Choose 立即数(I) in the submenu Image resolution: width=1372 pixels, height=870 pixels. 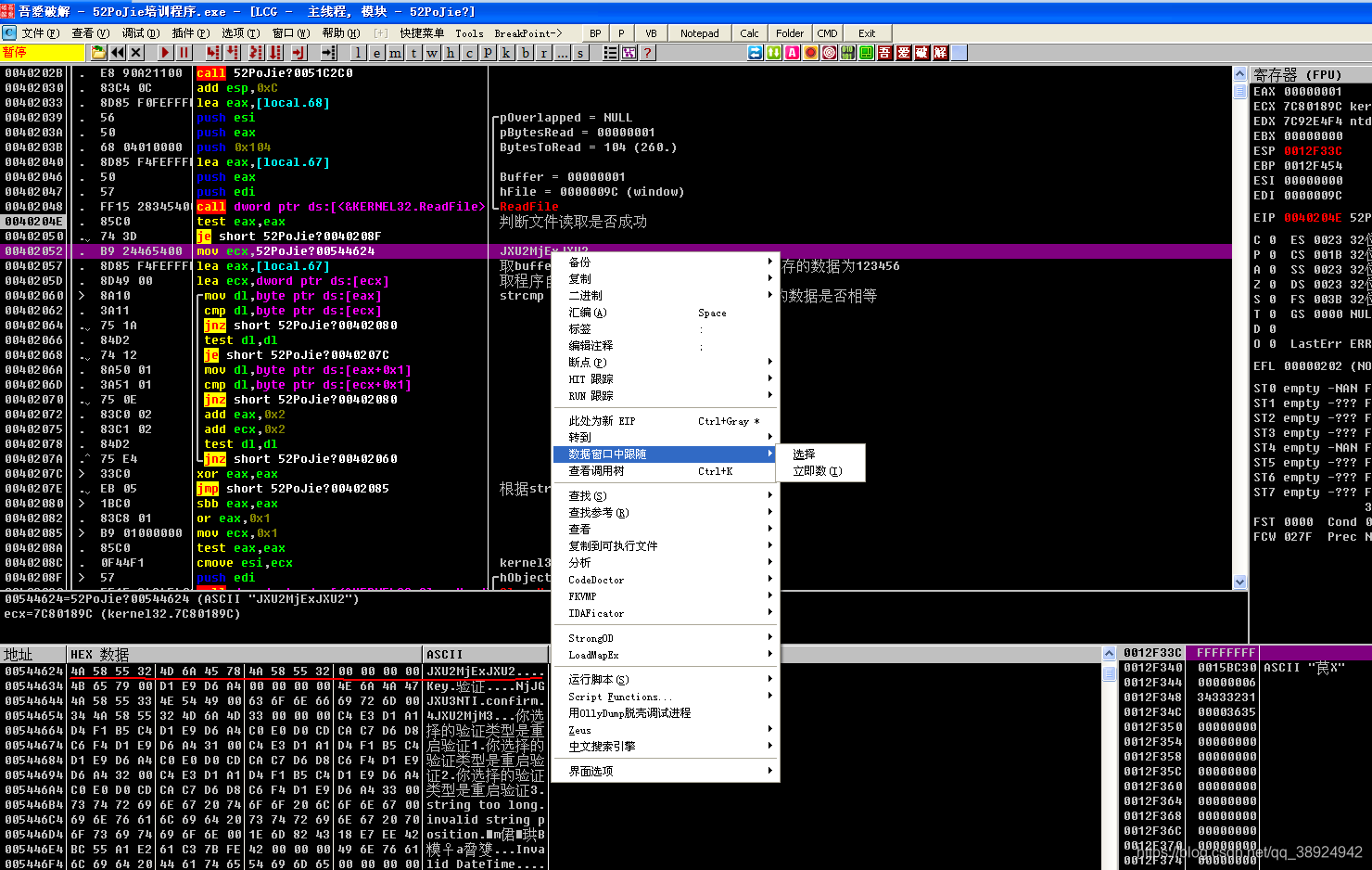(x=820, y=471)
